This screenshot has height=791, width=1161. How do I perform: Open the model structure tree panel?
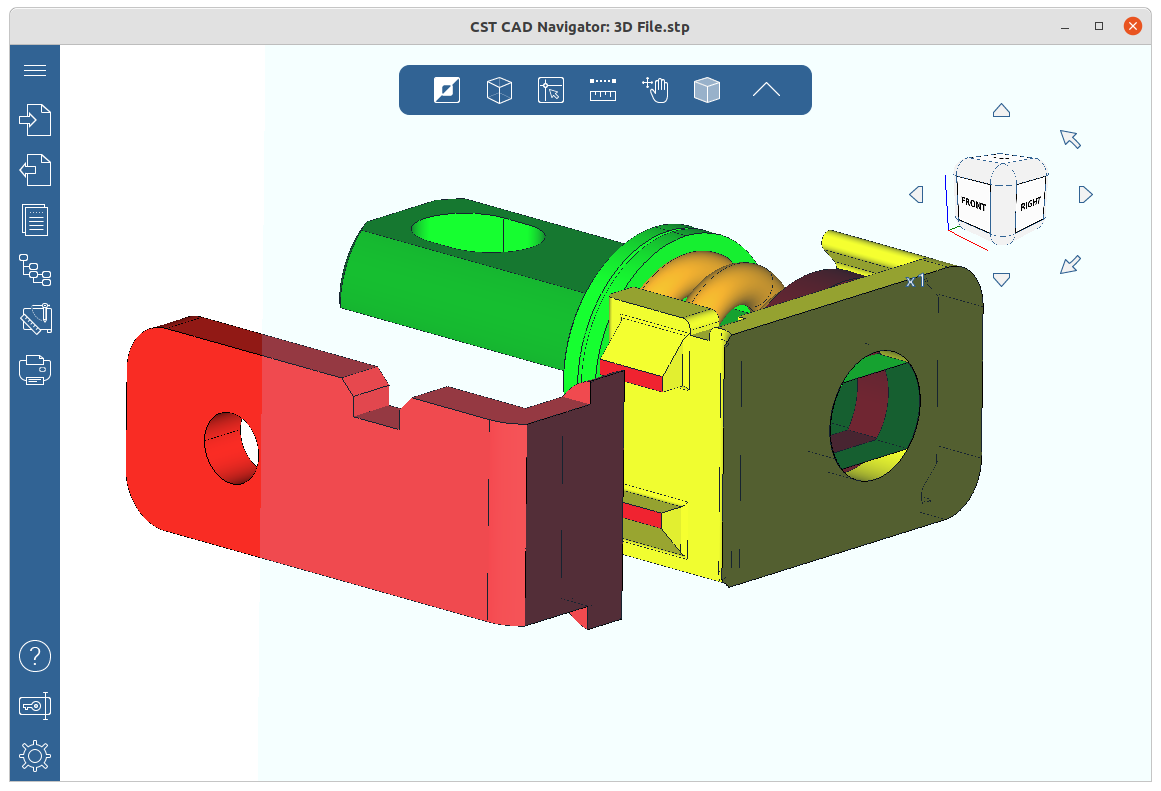tap(35, 270)
